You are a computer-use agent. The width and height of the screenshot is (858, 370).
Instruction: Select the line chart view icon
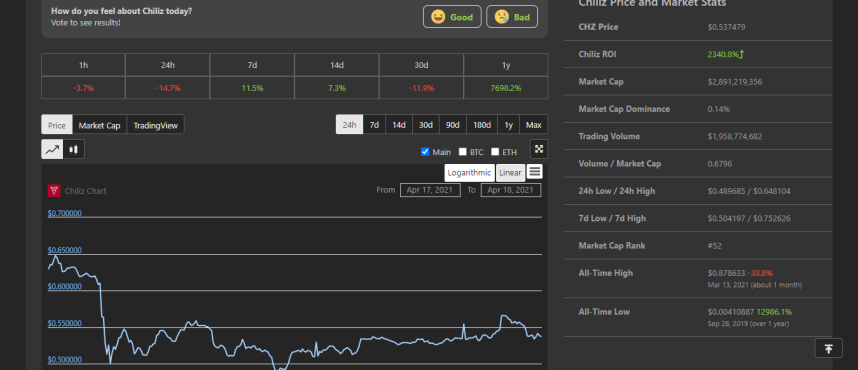[x=52, y=149]
